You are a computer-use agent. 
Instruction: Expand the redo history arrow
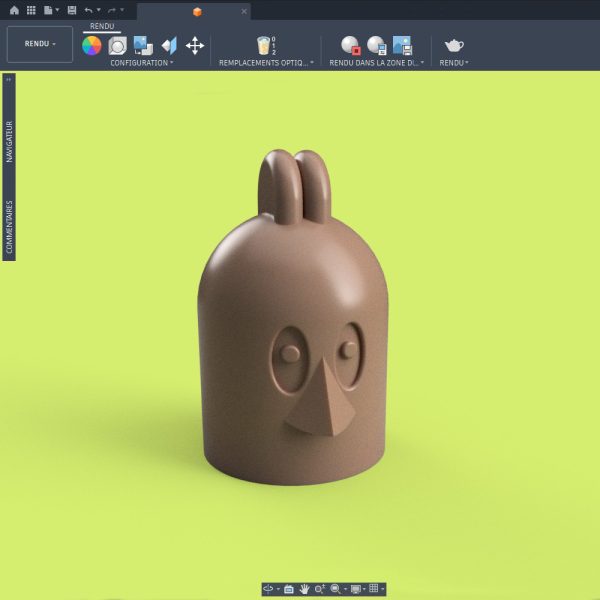[x=122, y=10]
